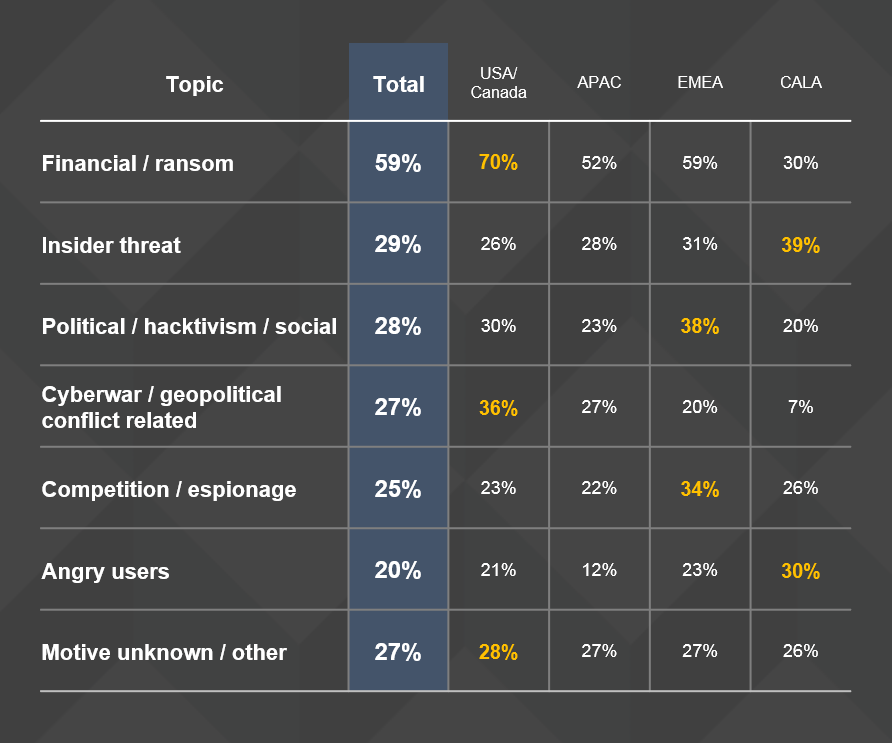Select the highlighted 34% EMEA cell
The image size is (892, 743).
tap(699, 490)
